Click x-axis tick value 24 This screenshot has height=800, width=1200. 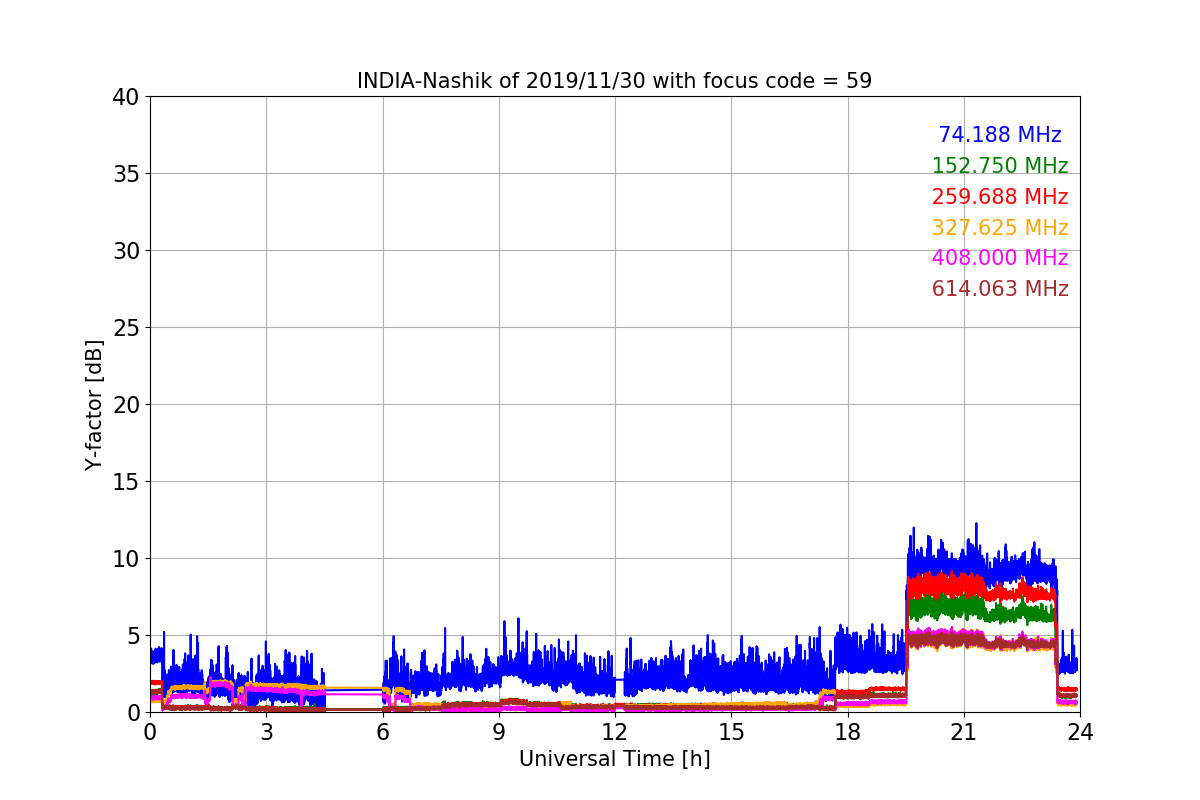(x=1080, y=731)
